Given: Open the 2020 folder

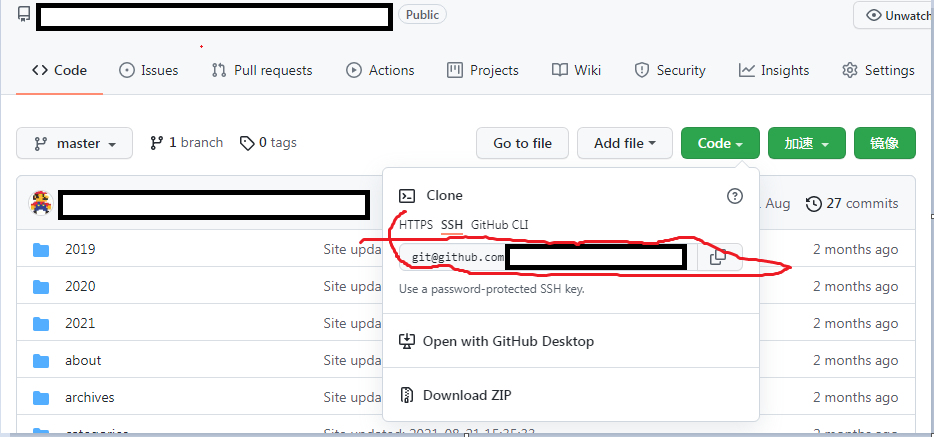Looking at the screenshot, I should [x=80, y=286].
